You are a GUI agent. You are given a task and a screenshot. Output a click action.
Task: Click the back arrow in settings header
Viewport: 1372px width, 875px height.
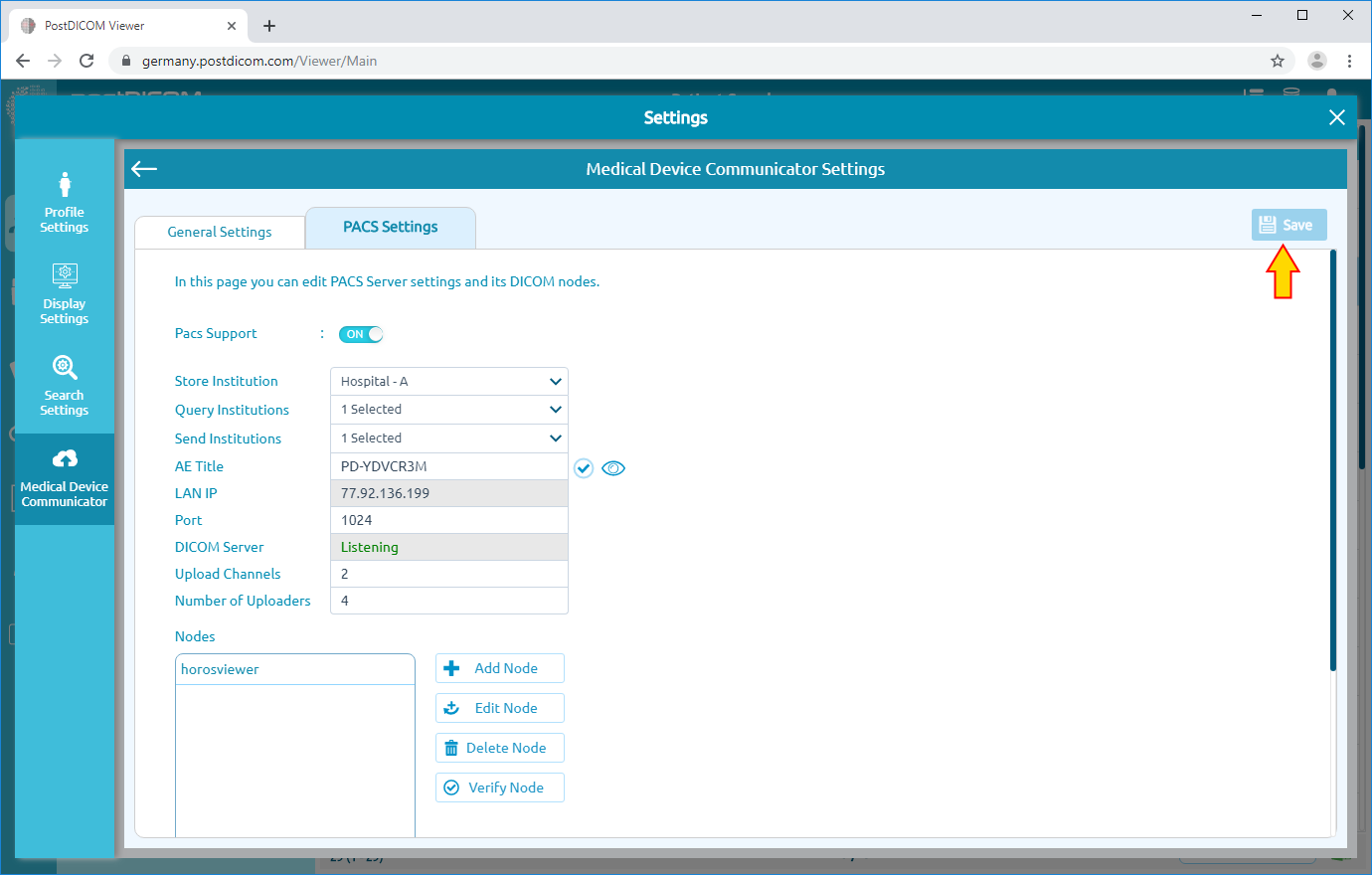[144, 169]
